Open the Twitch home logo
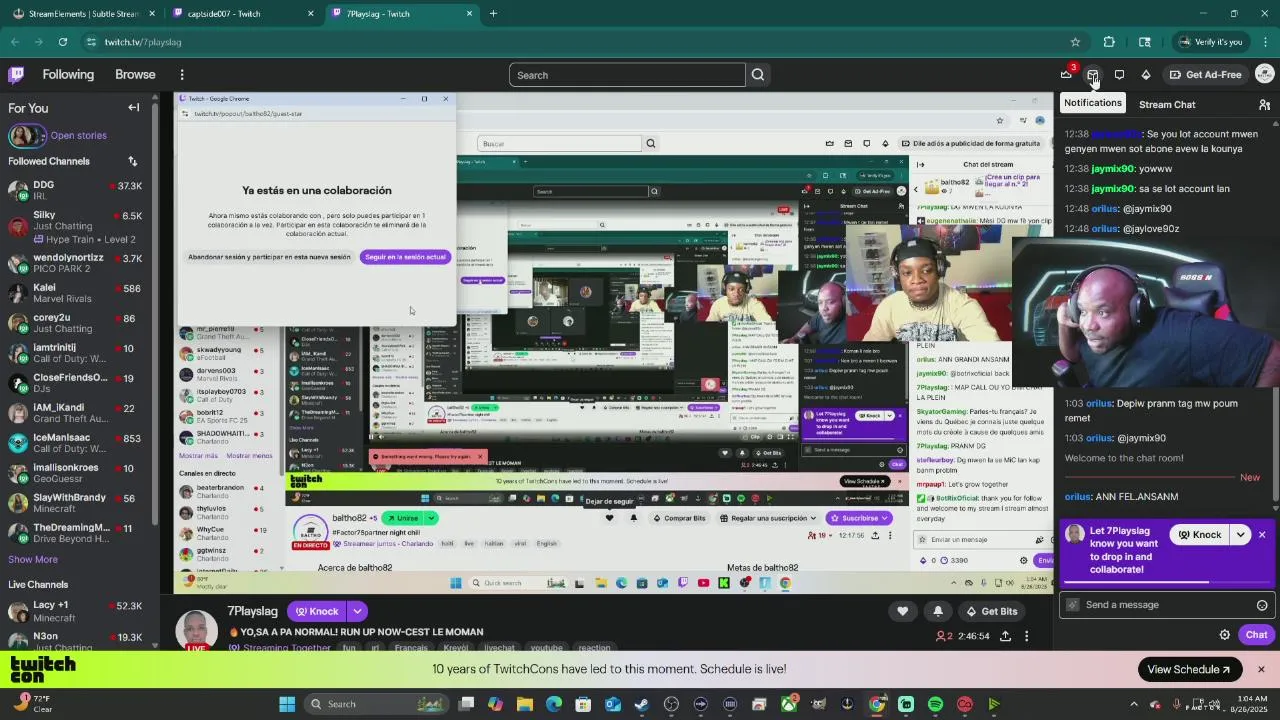Image resolution: width=1280 pixels, height=720 pixels. click(16, 75)
